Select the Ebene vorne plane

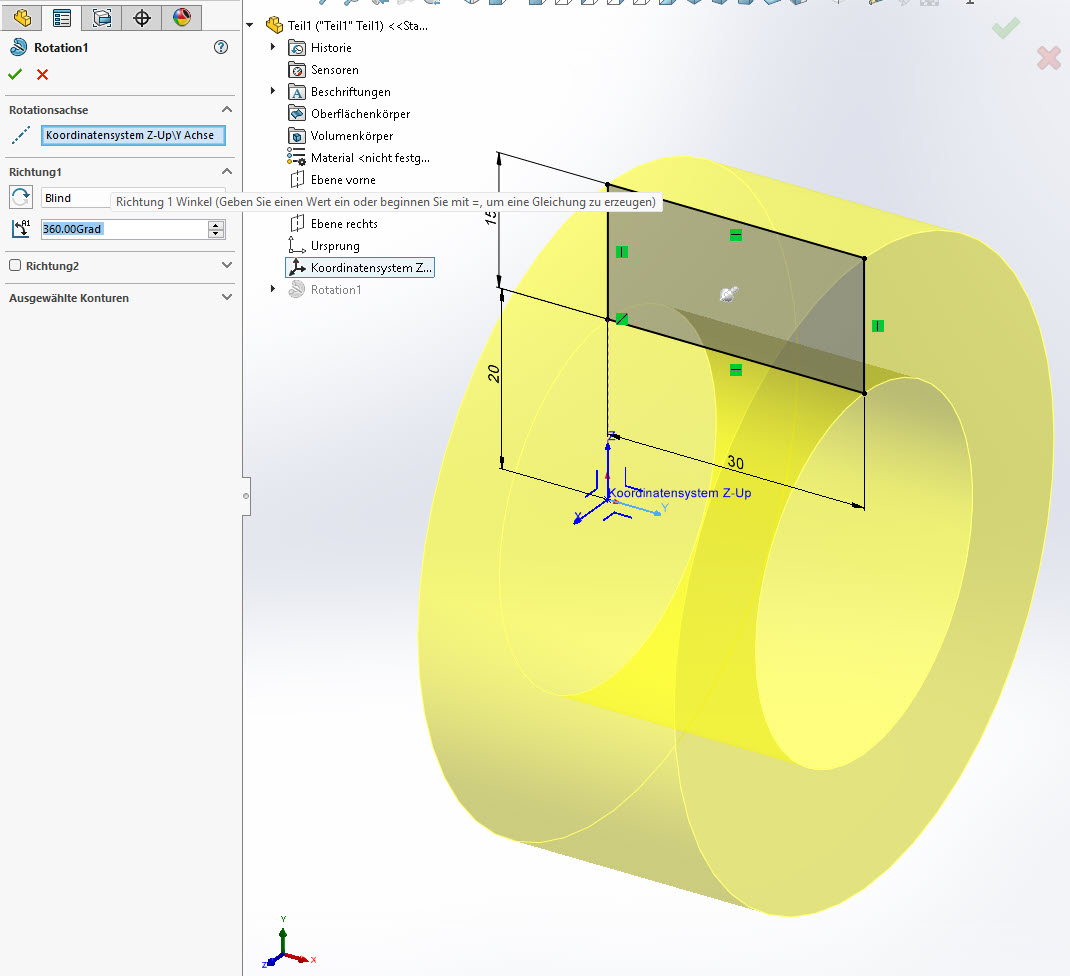[333, 180]
